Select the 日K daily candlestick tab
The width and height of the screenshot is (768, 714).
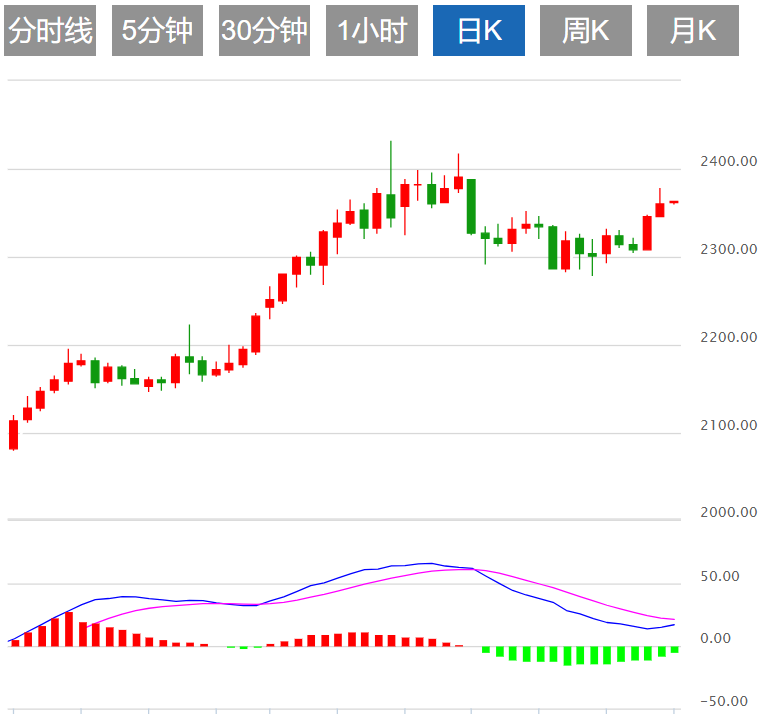click(x=479, y=30)
